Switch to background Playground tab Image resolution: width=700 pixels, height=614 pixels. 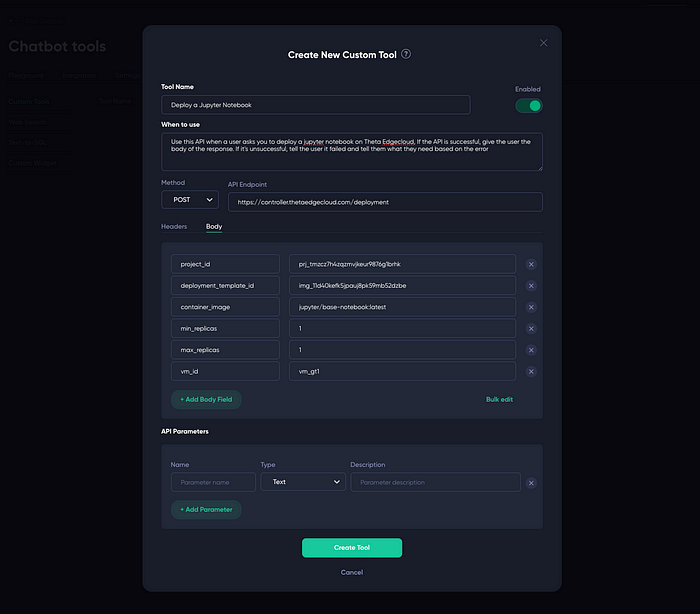tap(26, 75)
